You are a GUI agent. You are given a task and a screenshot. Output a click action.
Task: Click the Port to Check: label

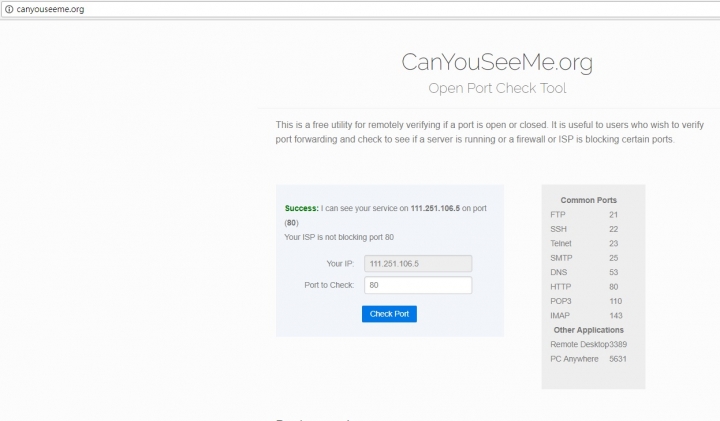pyautogui.click(x=329, y=285)
